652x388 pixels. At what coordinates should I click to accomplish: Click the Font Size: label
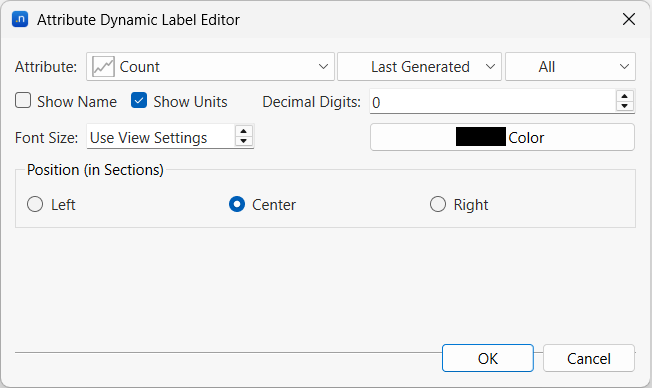click(47, 138)
